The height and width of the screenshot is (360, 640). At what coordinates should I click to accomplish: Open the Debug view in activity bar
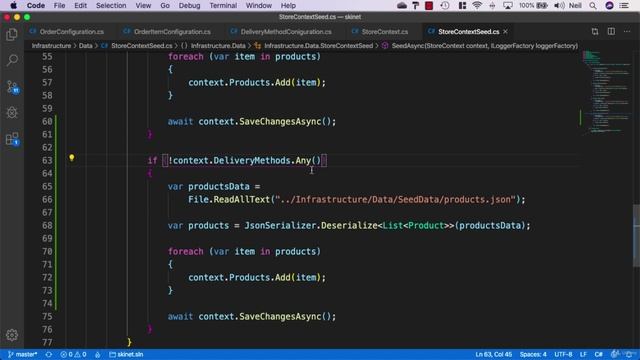click(x=12, y=113)
